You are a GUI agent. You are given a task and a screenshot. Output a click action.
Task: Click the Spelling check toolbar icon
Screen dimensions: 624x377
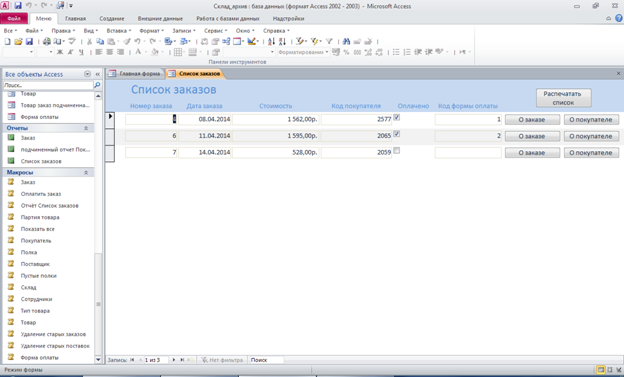point(72,41)
